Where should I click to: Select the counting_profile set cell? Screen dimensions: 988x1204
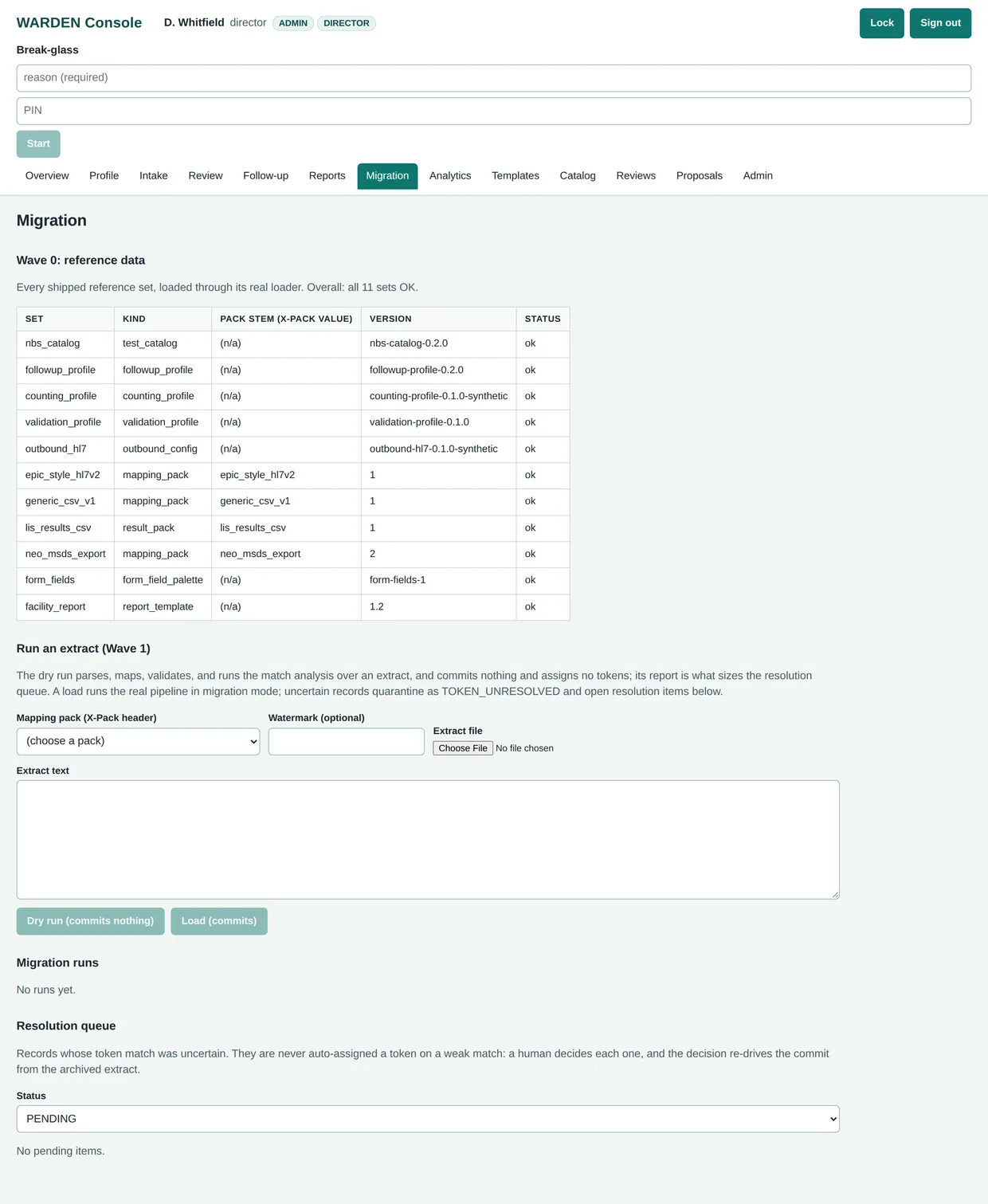(65, 397)
